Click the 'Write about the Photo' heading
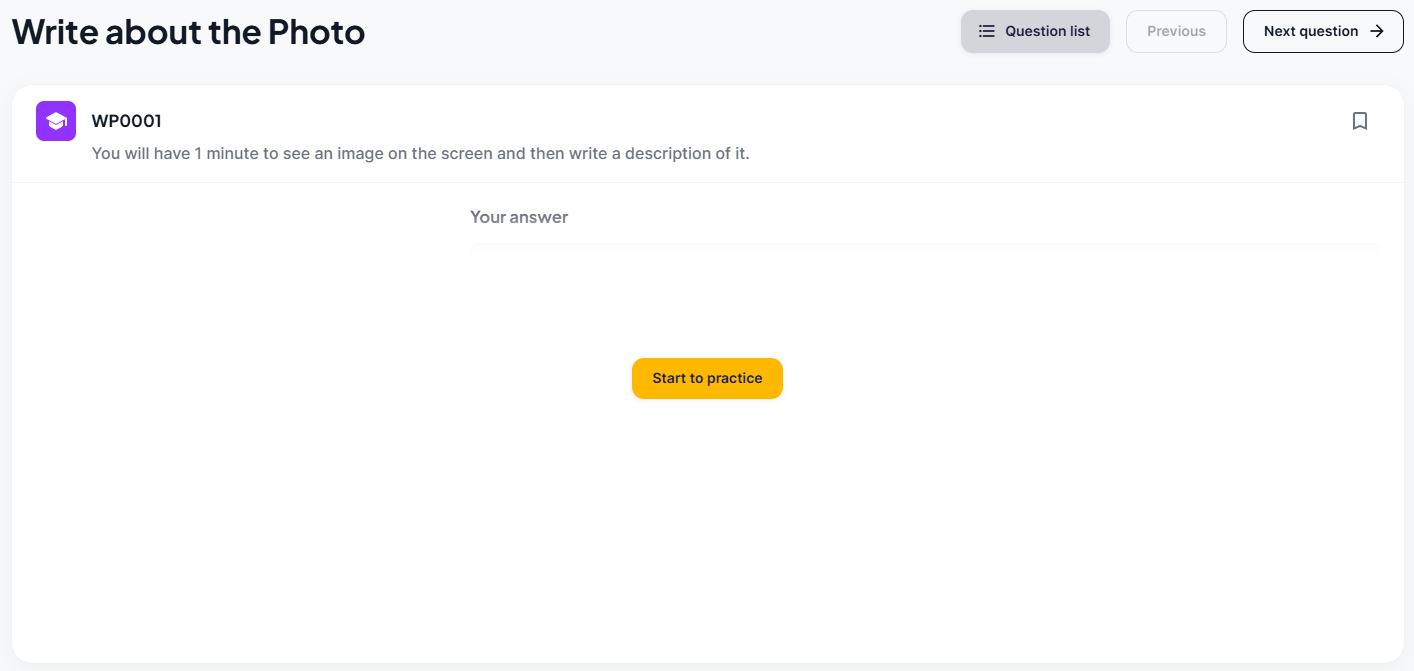This screenshot has width=1414, height=671. coord(188,32)
